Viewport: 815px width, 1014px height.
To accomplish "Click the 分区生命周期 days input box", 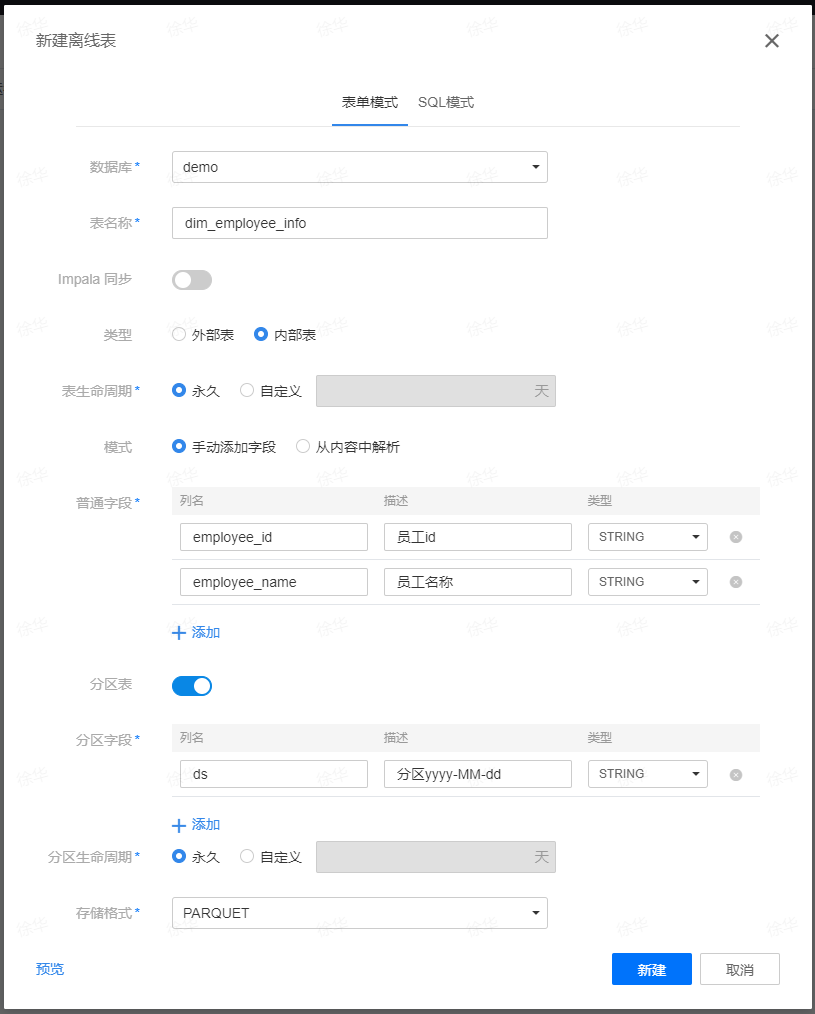I will point(435,857).
